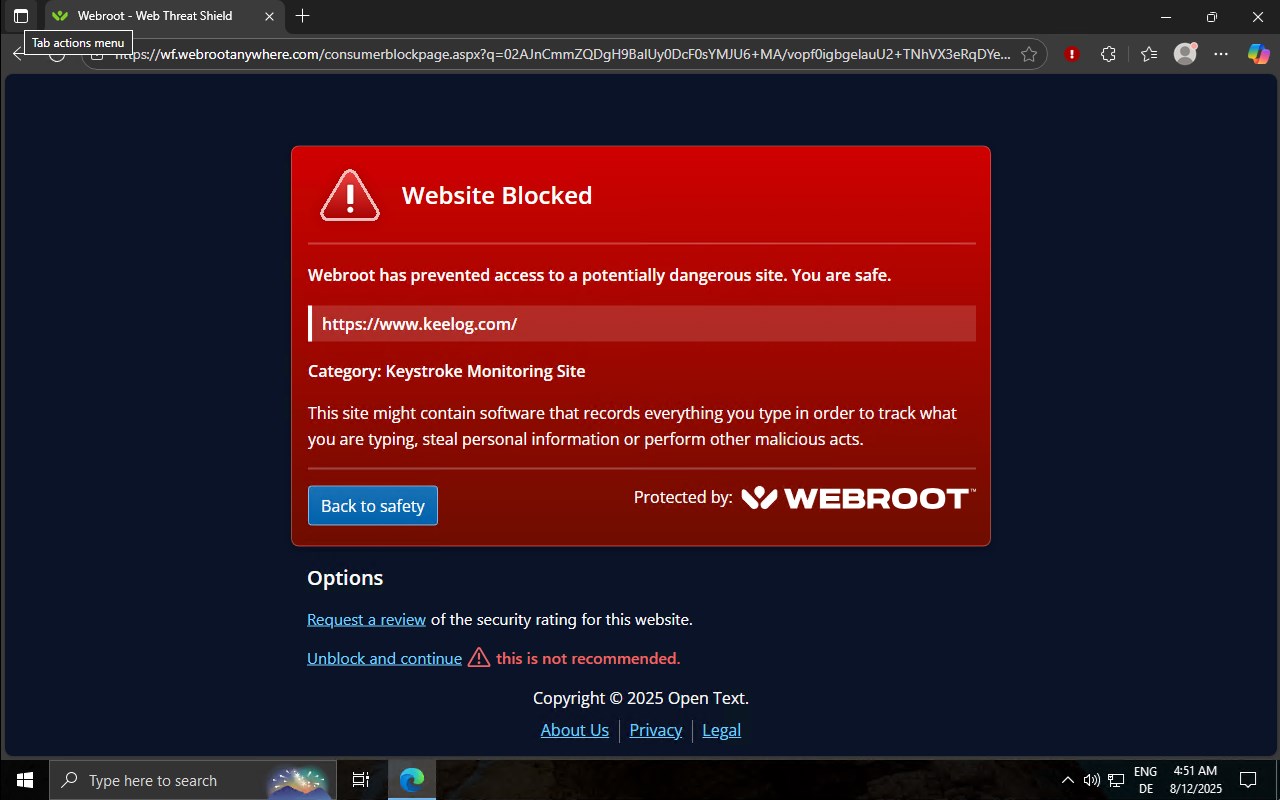Open the Request a review link
1280x800 pixels.
point(366,620)
